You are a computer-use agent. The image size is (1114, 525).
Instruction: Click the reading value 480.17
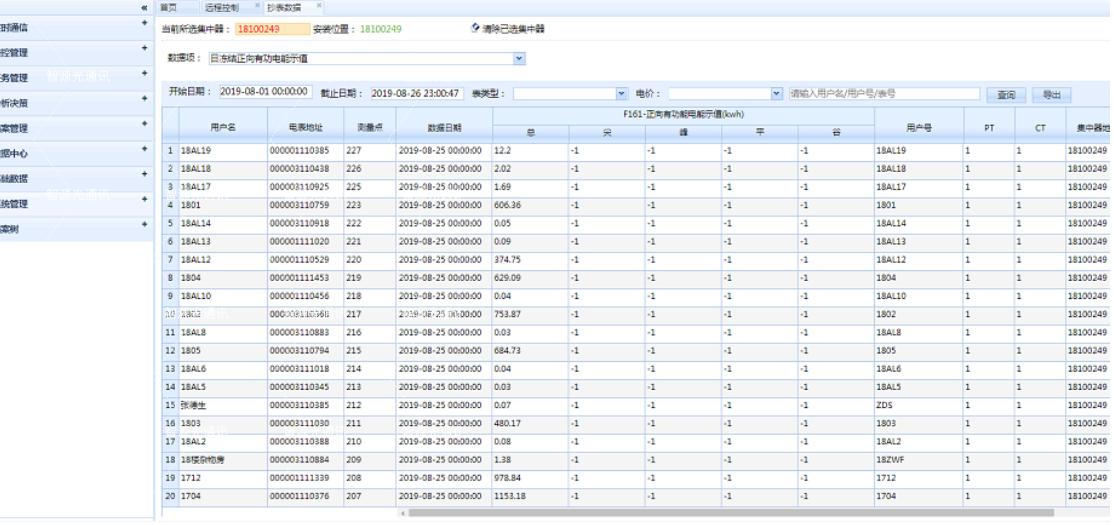pos(507,423)
